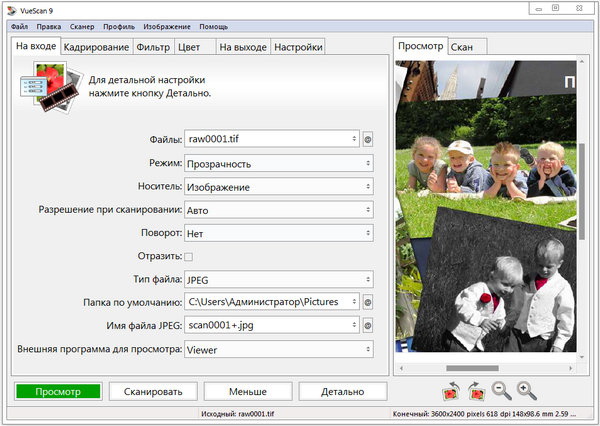Switch to the Кадрирование tab
The image size is (600, 426).
pyautogui.click(x=96, y=47)
